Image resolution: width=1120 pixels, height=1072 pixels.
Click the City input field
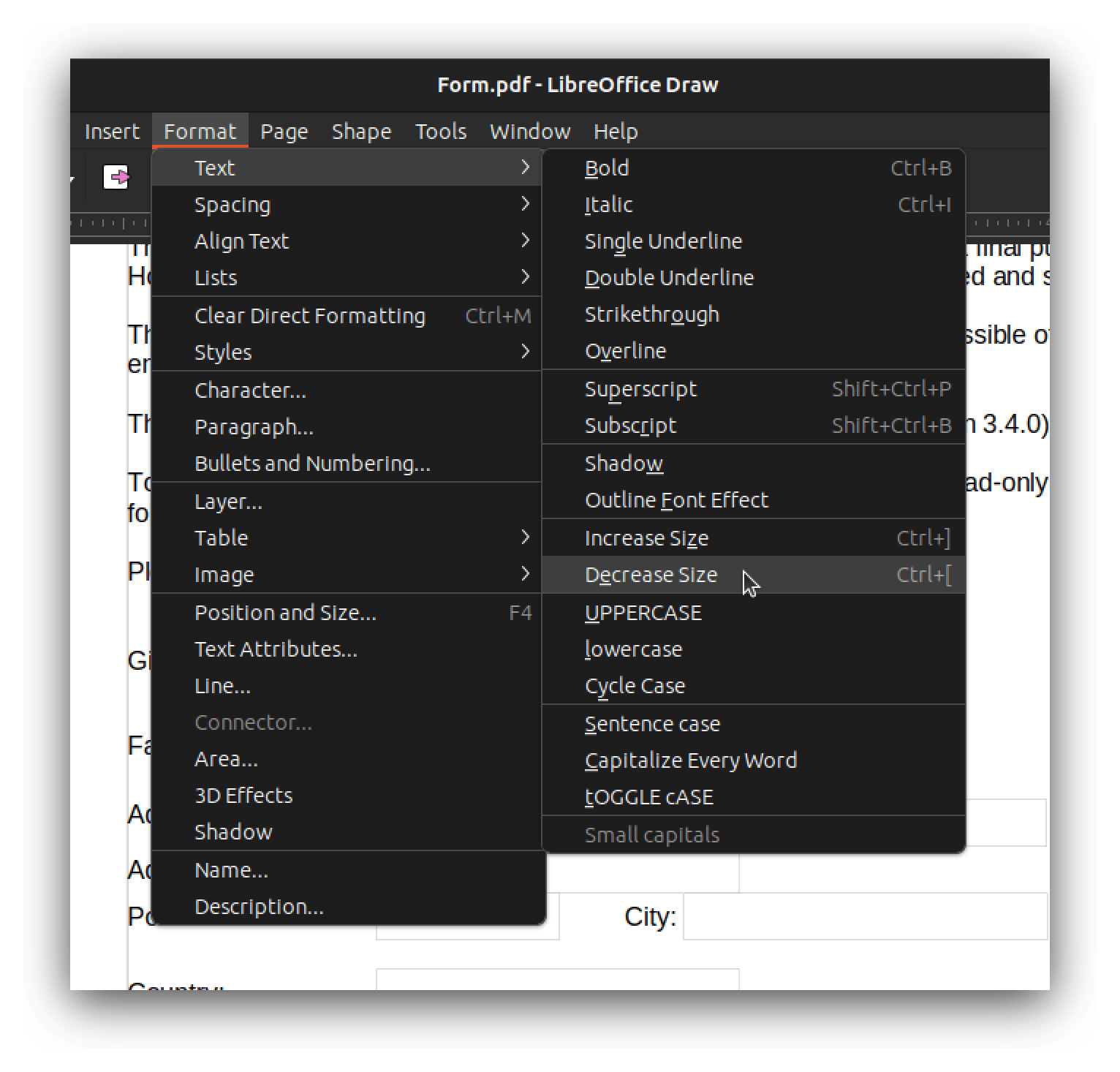866,916
